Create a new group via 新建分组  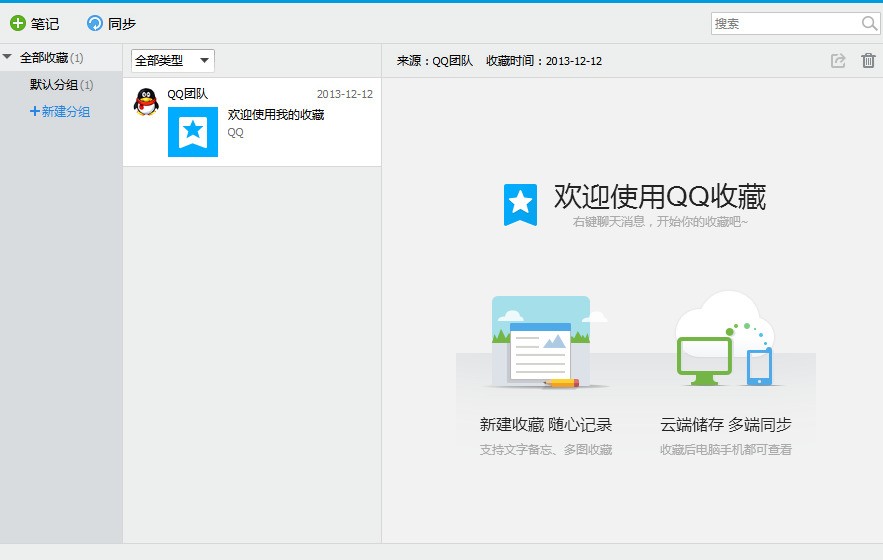tap(60, 112)
